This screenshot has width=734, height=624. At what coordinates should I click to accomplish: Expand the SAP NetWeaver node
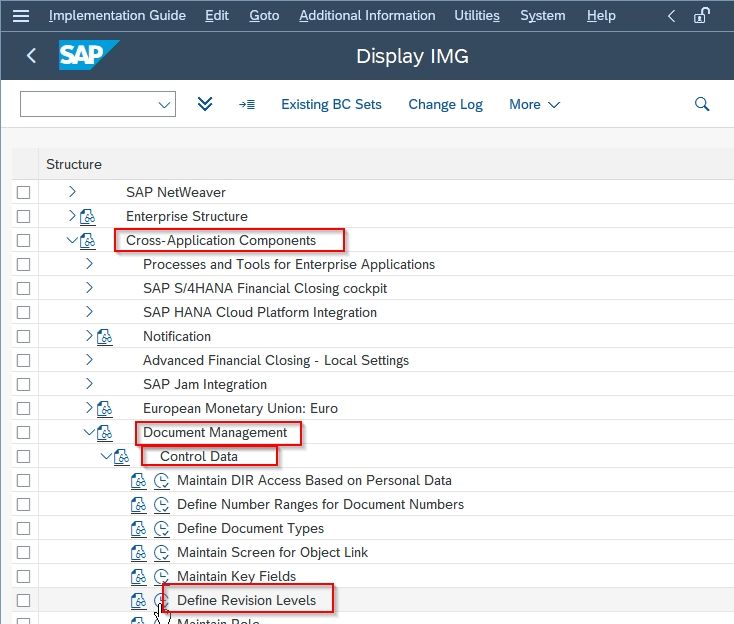(72, 191)
